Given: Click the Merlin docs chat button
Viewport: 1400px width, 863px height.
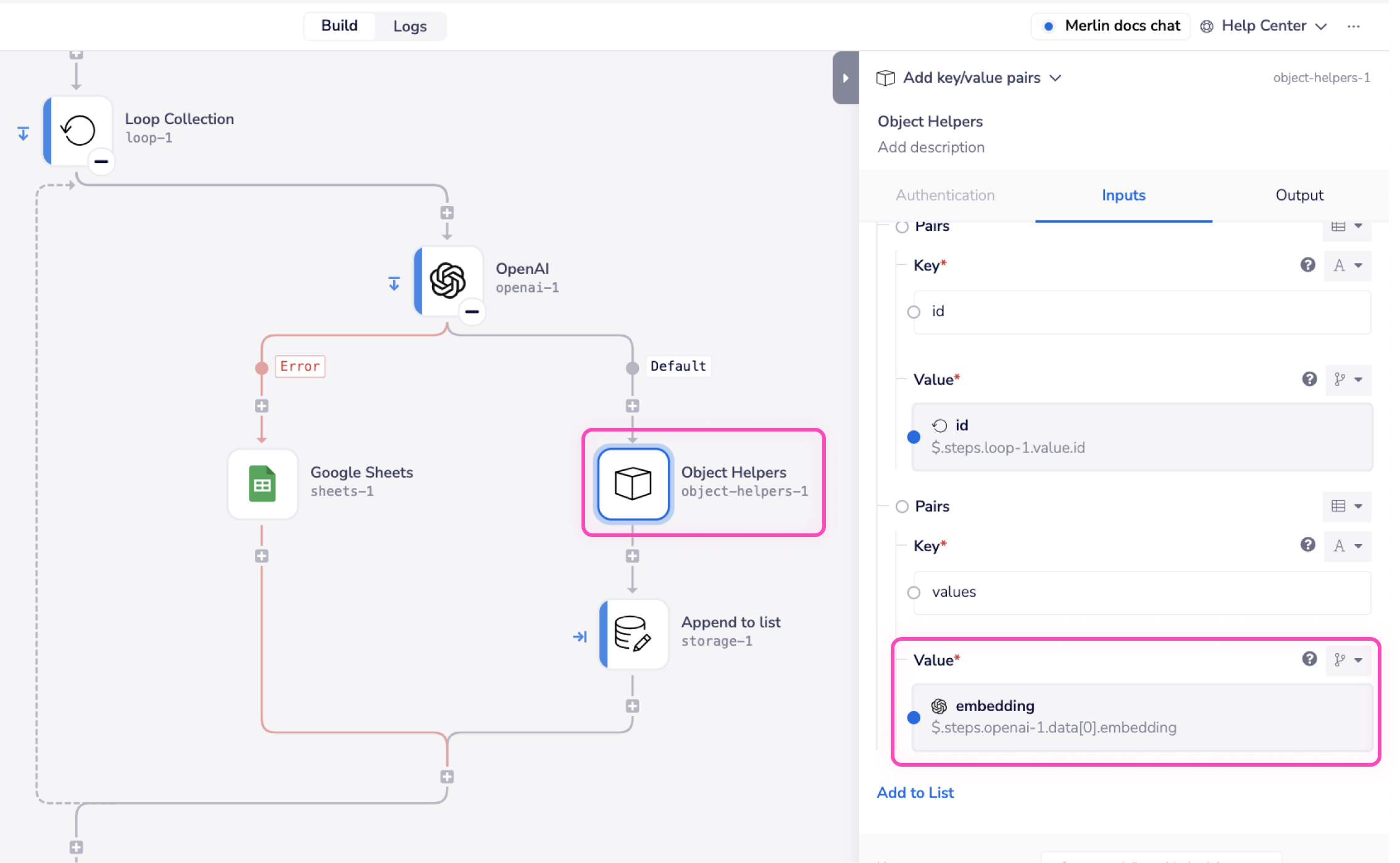Looking at the screenshot, I should click(x=1111, y=26).
